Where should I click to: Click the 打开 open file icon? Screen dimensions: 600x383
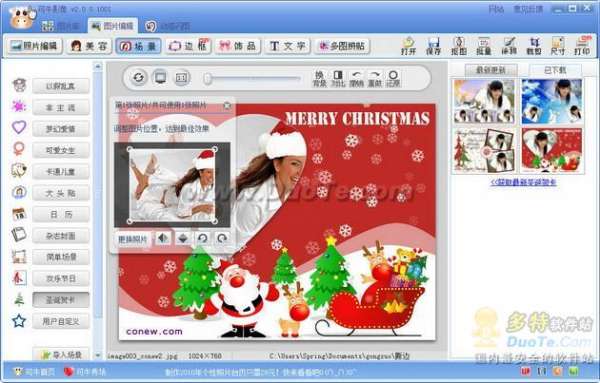(408, 46)
